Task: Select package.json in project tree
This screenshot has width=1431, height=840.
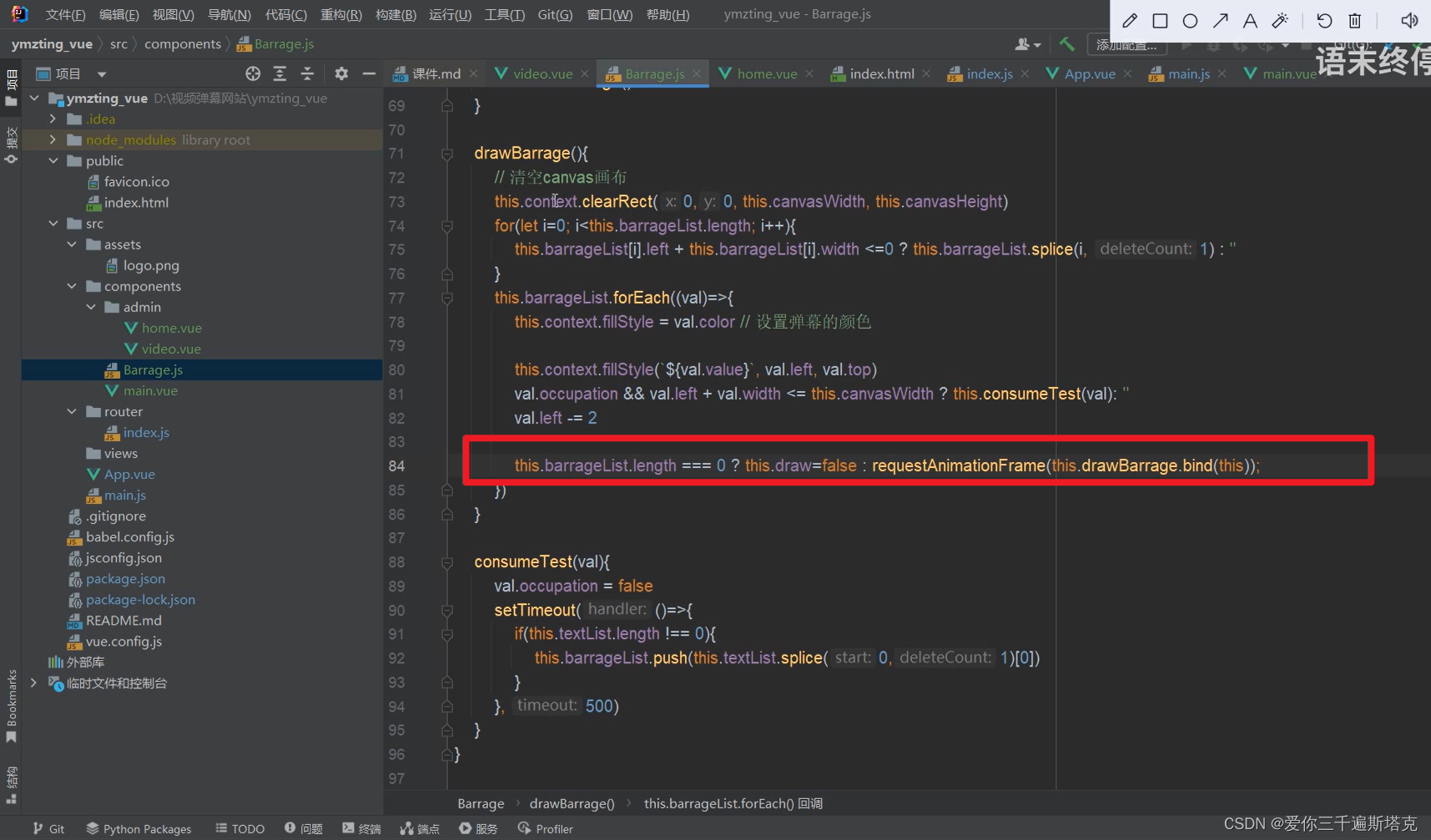Action: coord(125,579)
